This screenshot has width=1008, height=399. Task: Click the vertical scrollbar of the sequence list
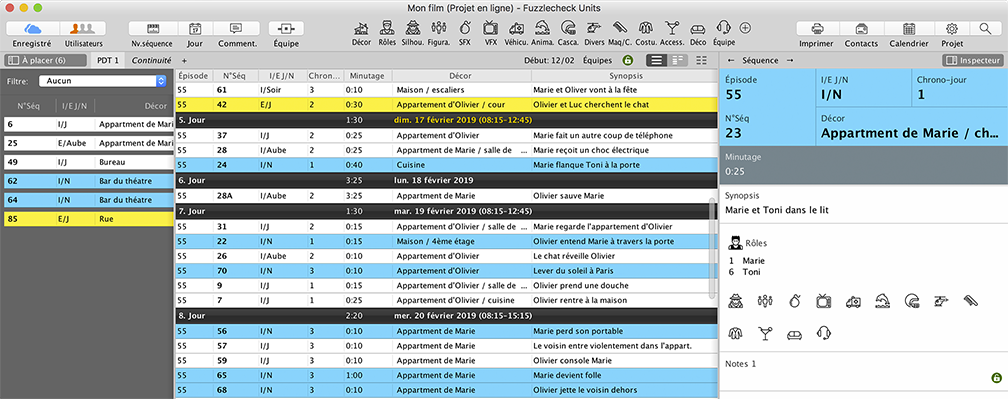point(711,248)
